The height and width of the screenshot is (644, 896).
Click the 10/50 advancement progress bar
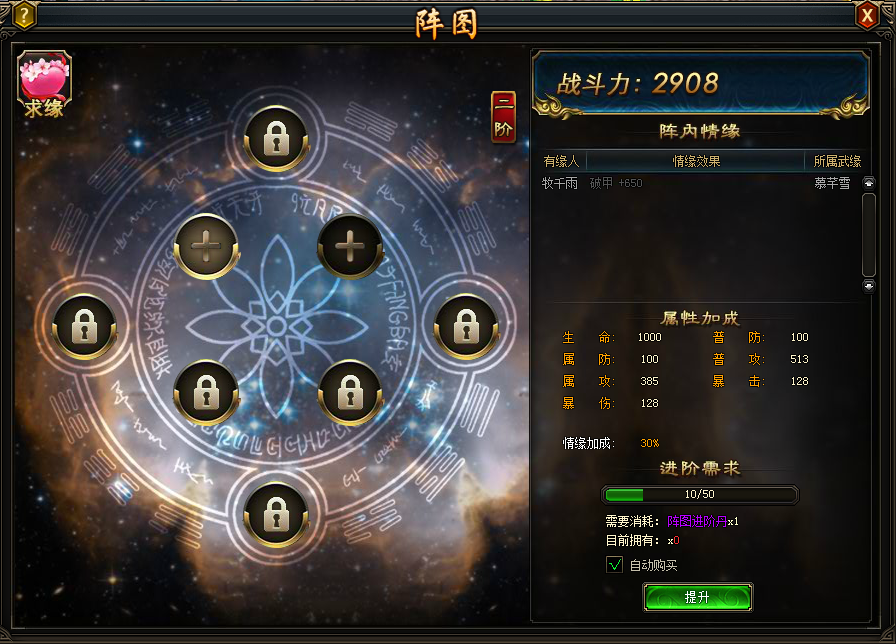pyautogui.click(x=700, y=494)
